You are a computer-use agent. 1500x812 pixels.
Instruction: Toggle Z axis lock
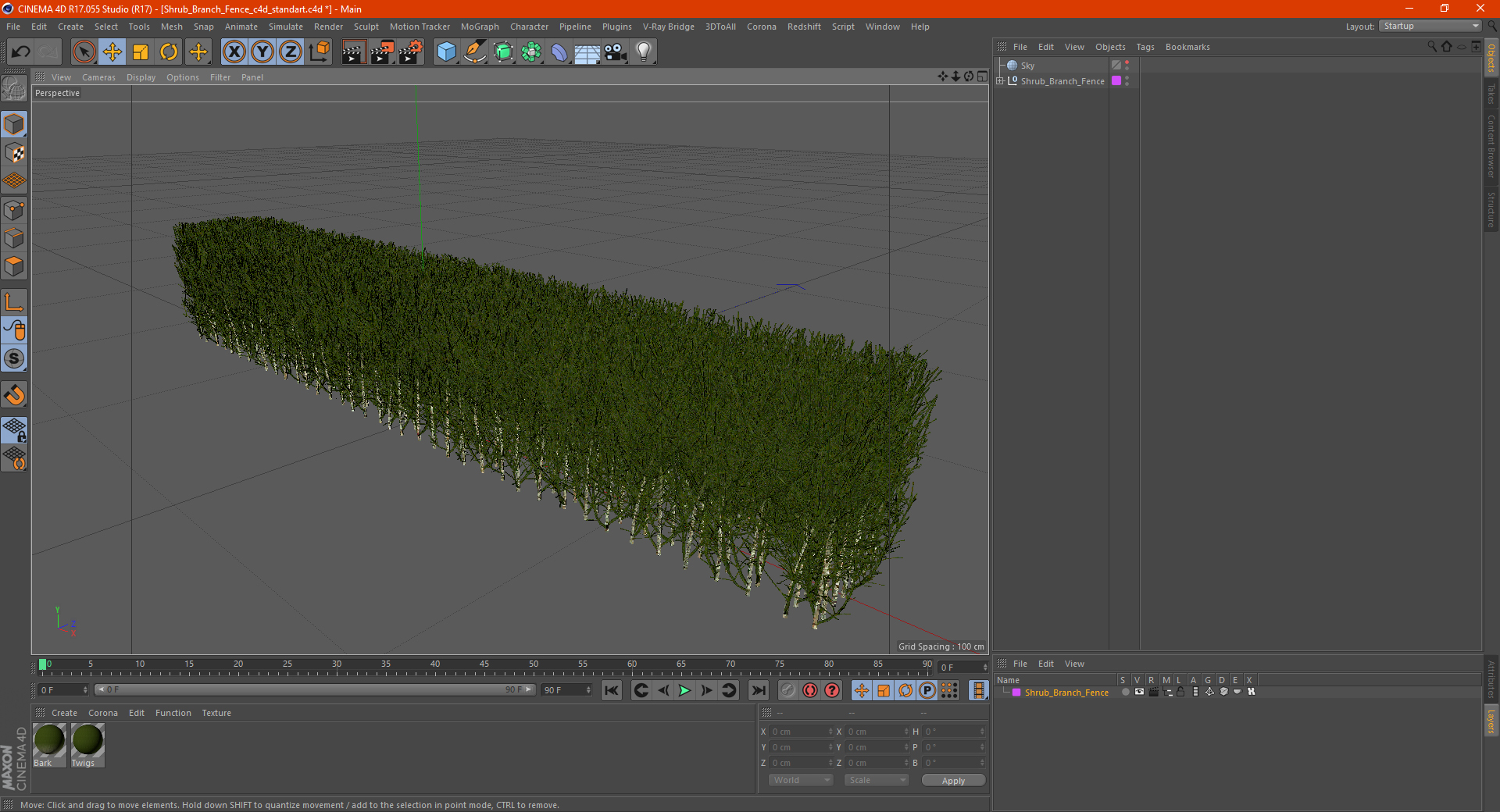[x=291, y=52]
